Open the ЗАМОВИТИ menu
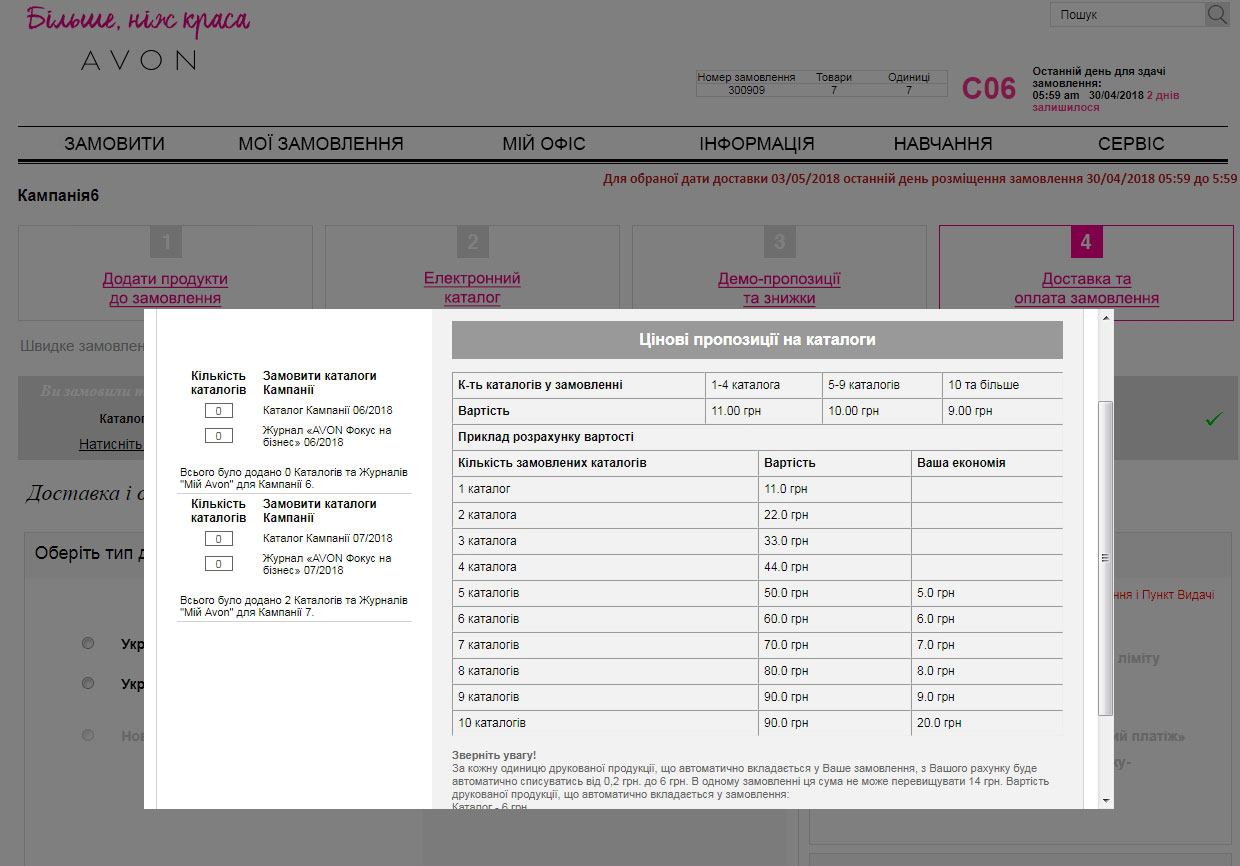Viewport: 1240px width, 866px height. point(114,144)
